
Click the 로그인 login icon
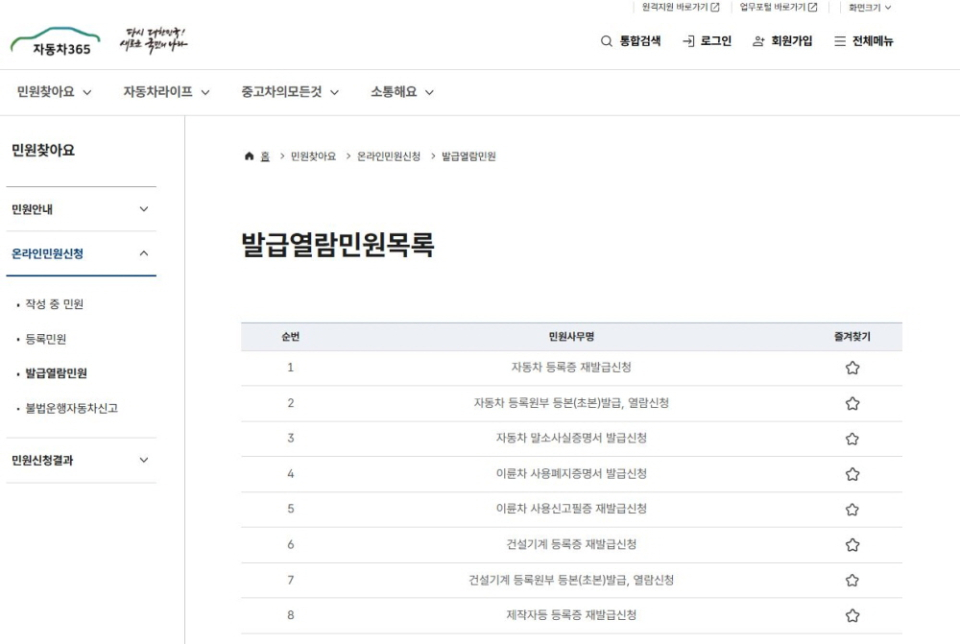[x=689, y=41]
